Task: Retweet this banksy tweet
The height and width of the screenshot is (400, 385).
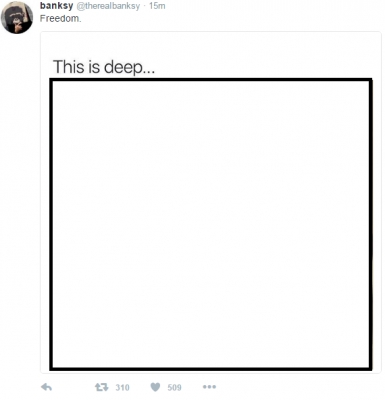Action: pos(101,387)
